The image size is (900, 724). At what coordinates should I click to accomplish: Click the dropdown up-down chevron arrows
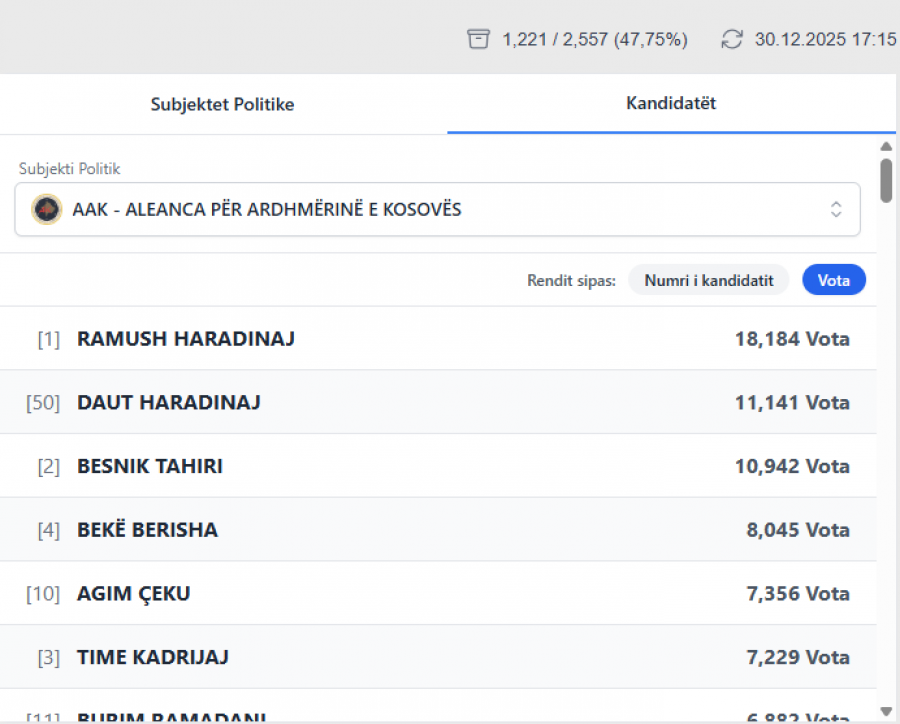pyautogui.click(x=836, y=209)
